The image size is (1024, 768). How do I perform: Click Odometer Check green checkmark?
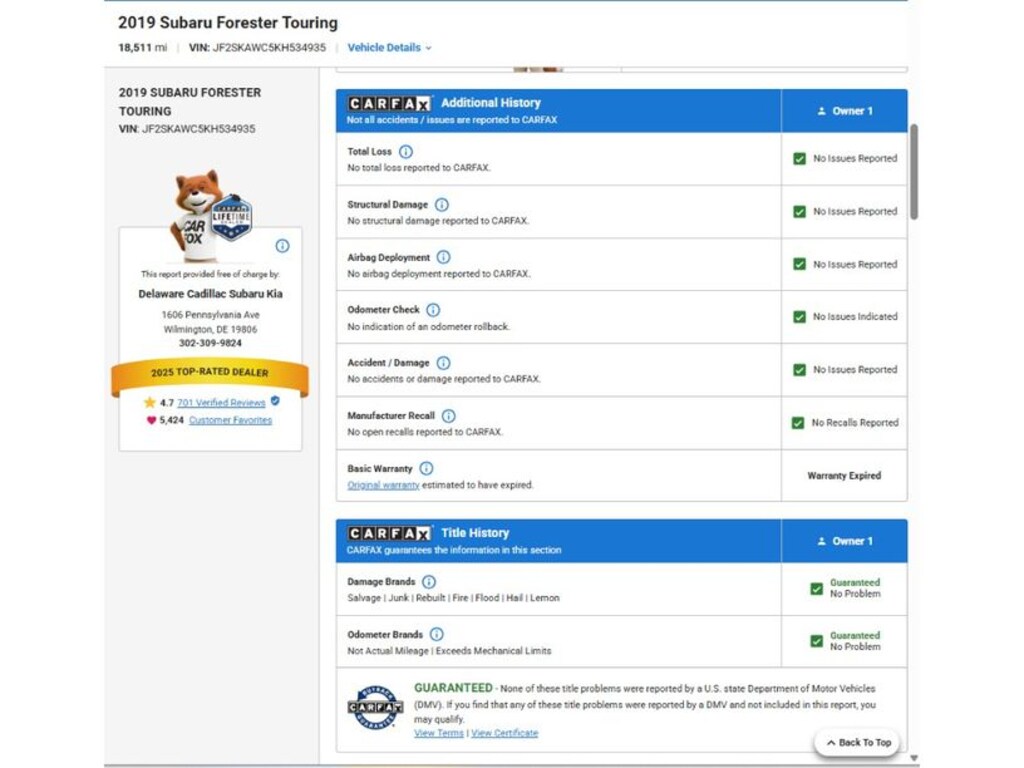(799, 317)
